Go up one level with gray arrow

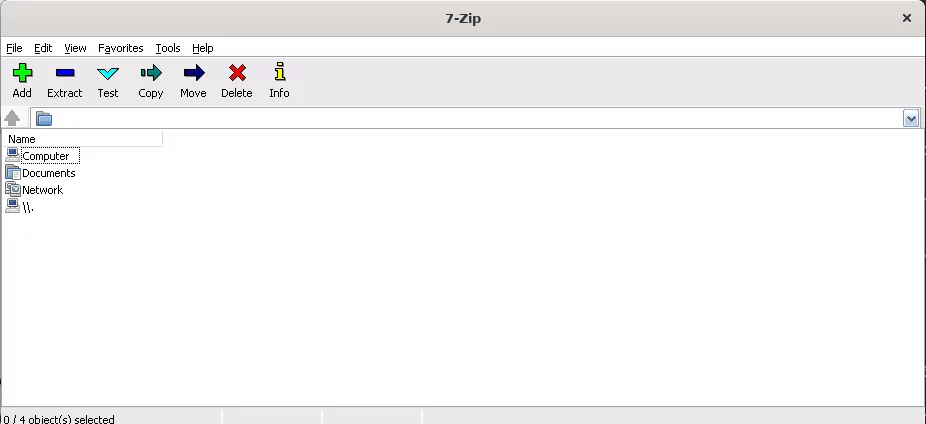point(12,118)
